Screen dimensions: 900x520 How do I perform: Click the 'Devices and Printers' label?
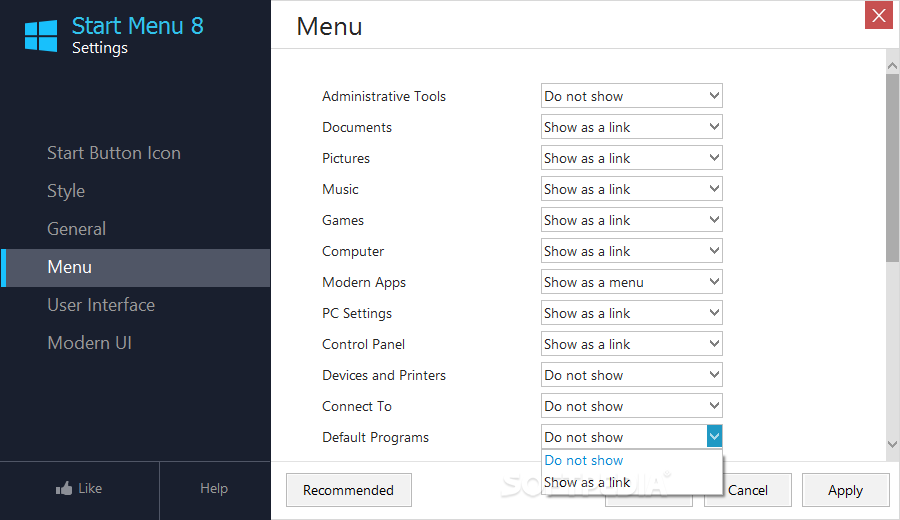pos(384,375)
